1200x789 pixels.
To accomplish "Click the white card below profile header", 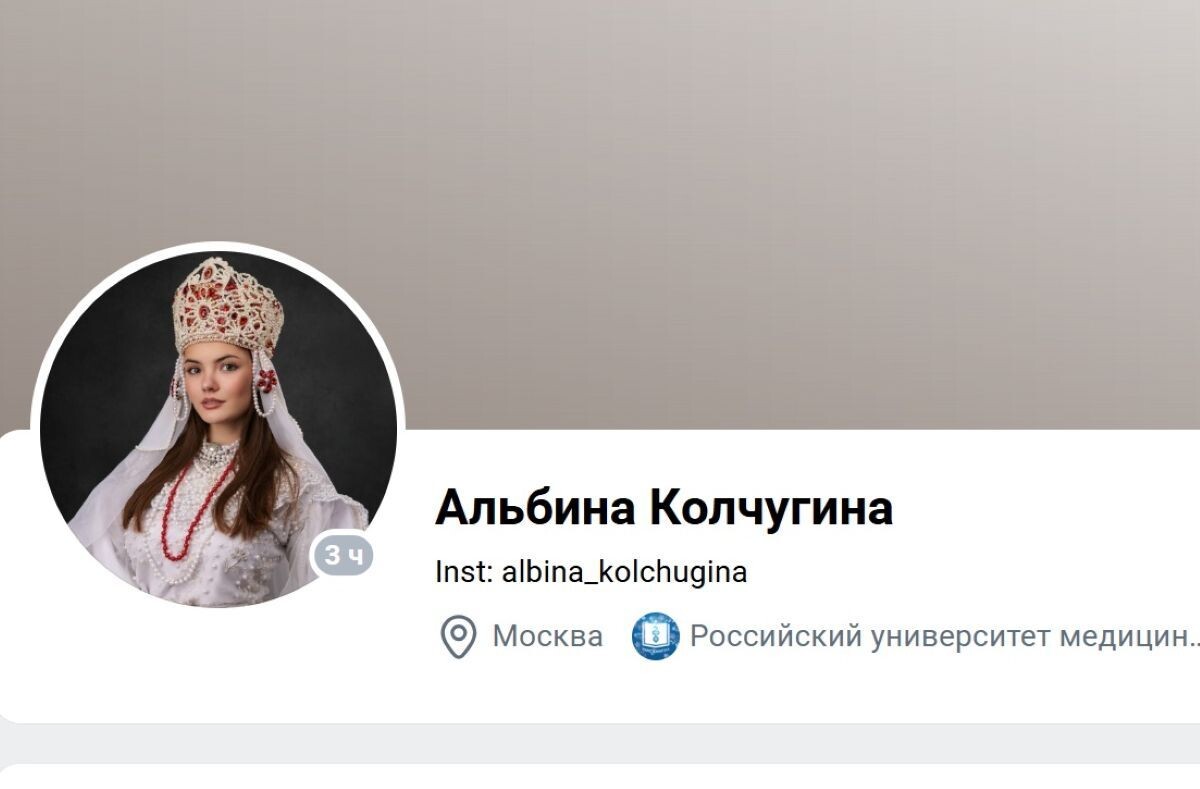I will [x=600, y=777].
